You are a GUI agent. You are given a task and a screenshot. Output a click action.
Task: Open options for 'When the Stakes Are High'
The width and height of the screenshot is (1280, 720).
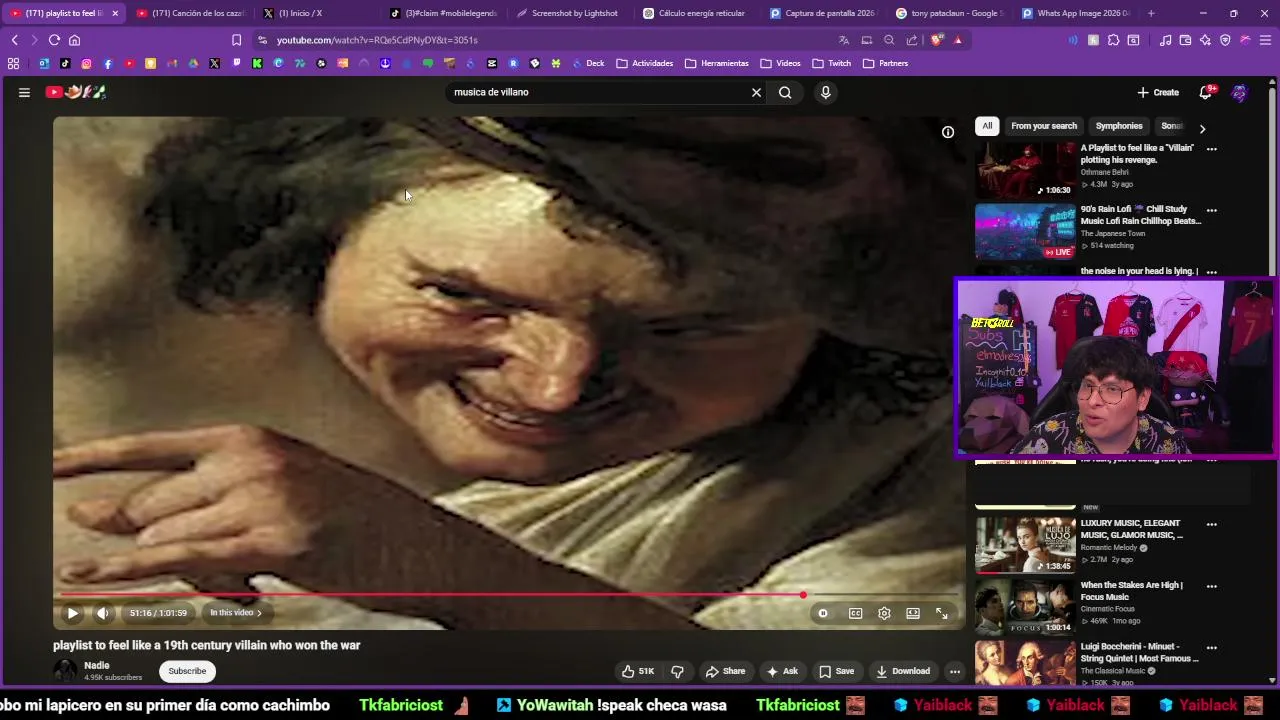[x=1212, y=586]
